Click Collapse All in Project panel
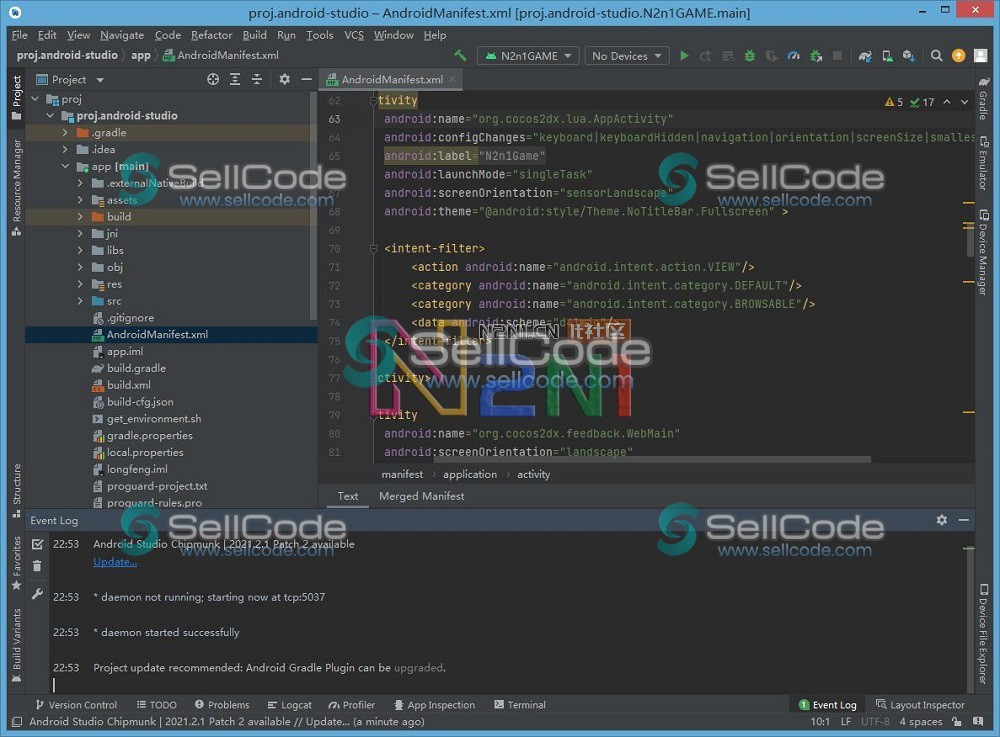Screen dimensions: 1000x737 tap(257, 79)
